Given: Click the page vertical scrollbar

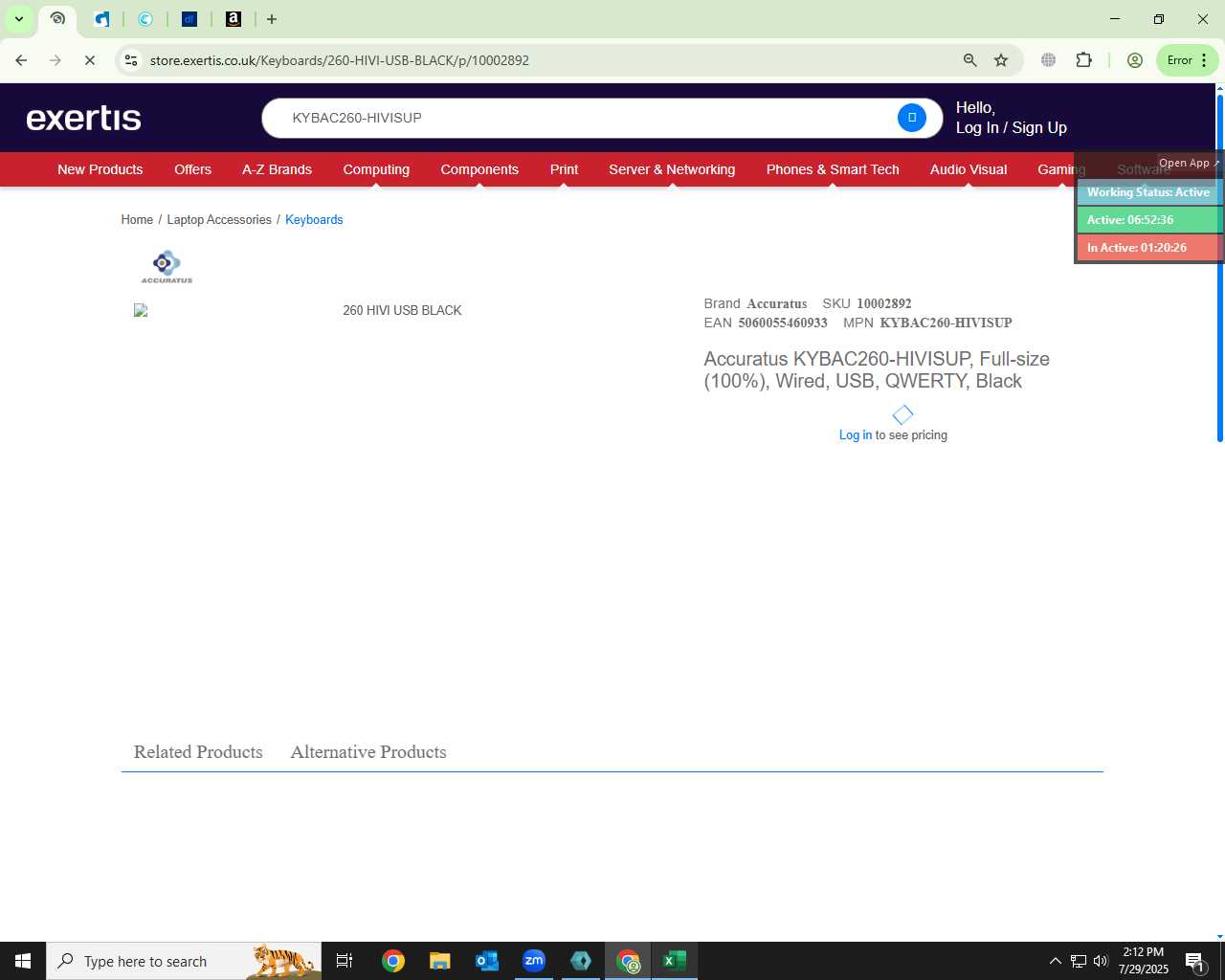Looking at the screenshot, I should click(1219, 268).
